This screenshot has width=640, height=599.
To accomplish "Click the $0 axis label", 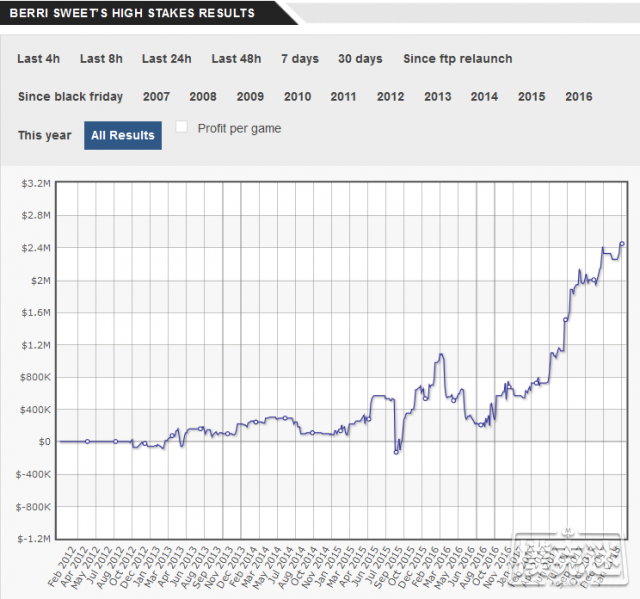I will coord(44,442).
